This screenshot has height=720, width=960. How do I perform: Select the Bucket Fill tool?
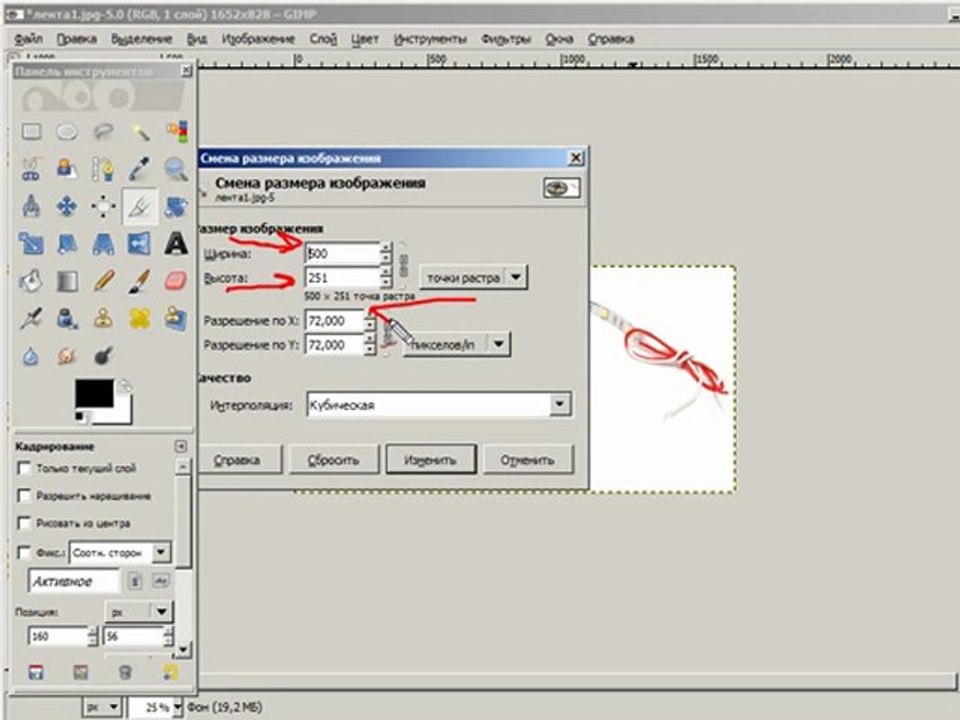[31, 281]
